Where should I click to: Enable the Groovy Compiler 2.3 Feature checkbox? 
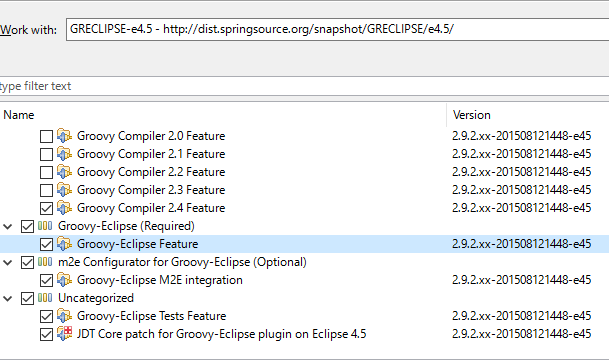click(46, 190)
